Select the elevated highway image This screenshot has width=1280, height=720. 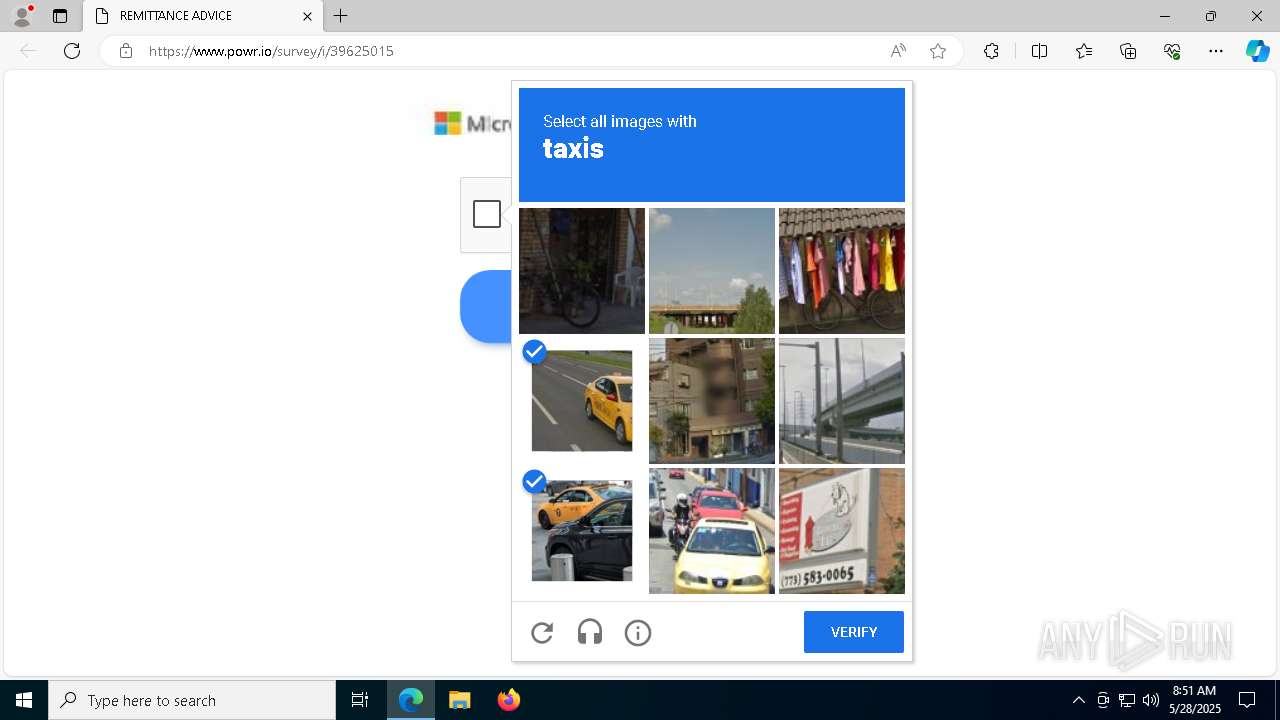pos(842,401)
